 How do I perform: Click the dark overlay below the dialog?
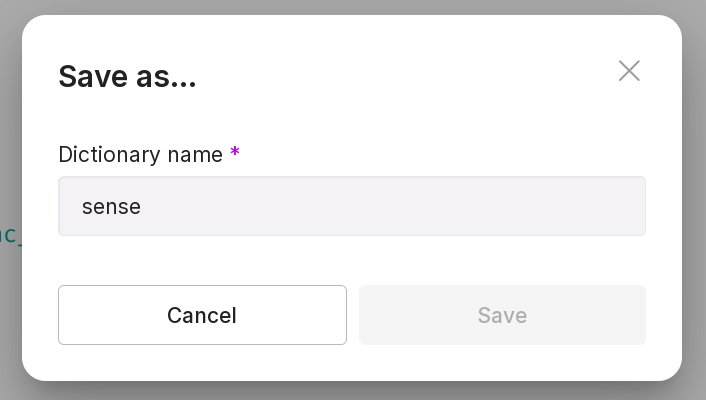click(x=350, y=391)
